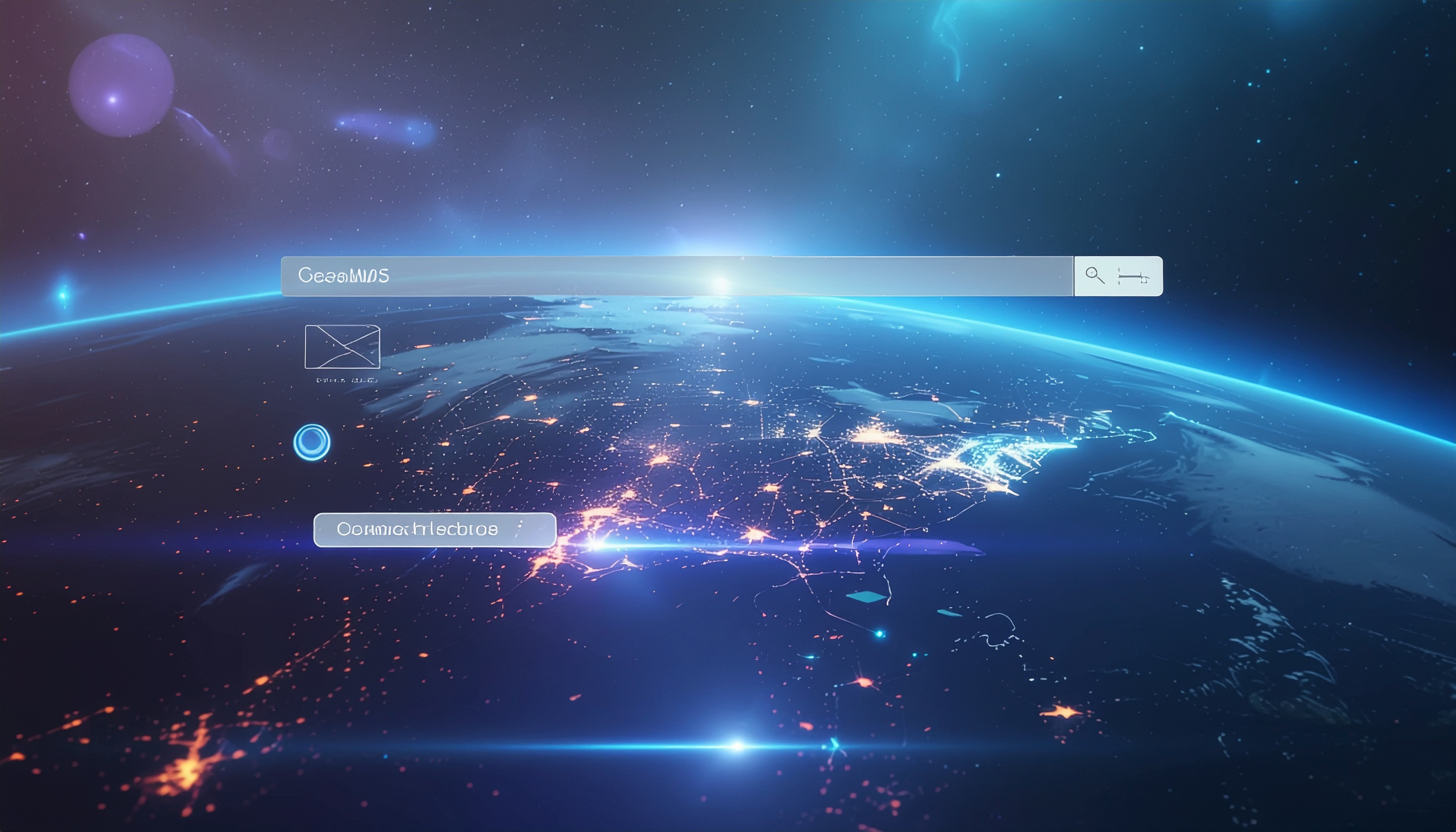1456x832 pixels.
Task: Open the crossed-box image placeholder thumbnail
Action: click(x=342, y=347)
